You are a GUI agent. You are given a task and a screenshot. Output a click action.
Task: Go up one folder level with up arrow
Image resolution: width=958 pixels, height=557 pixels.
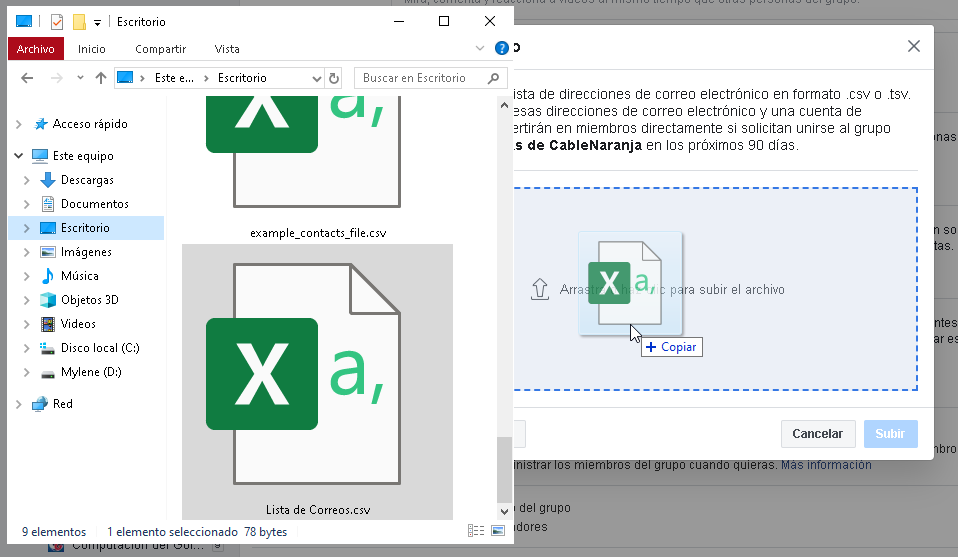point(101,78)
